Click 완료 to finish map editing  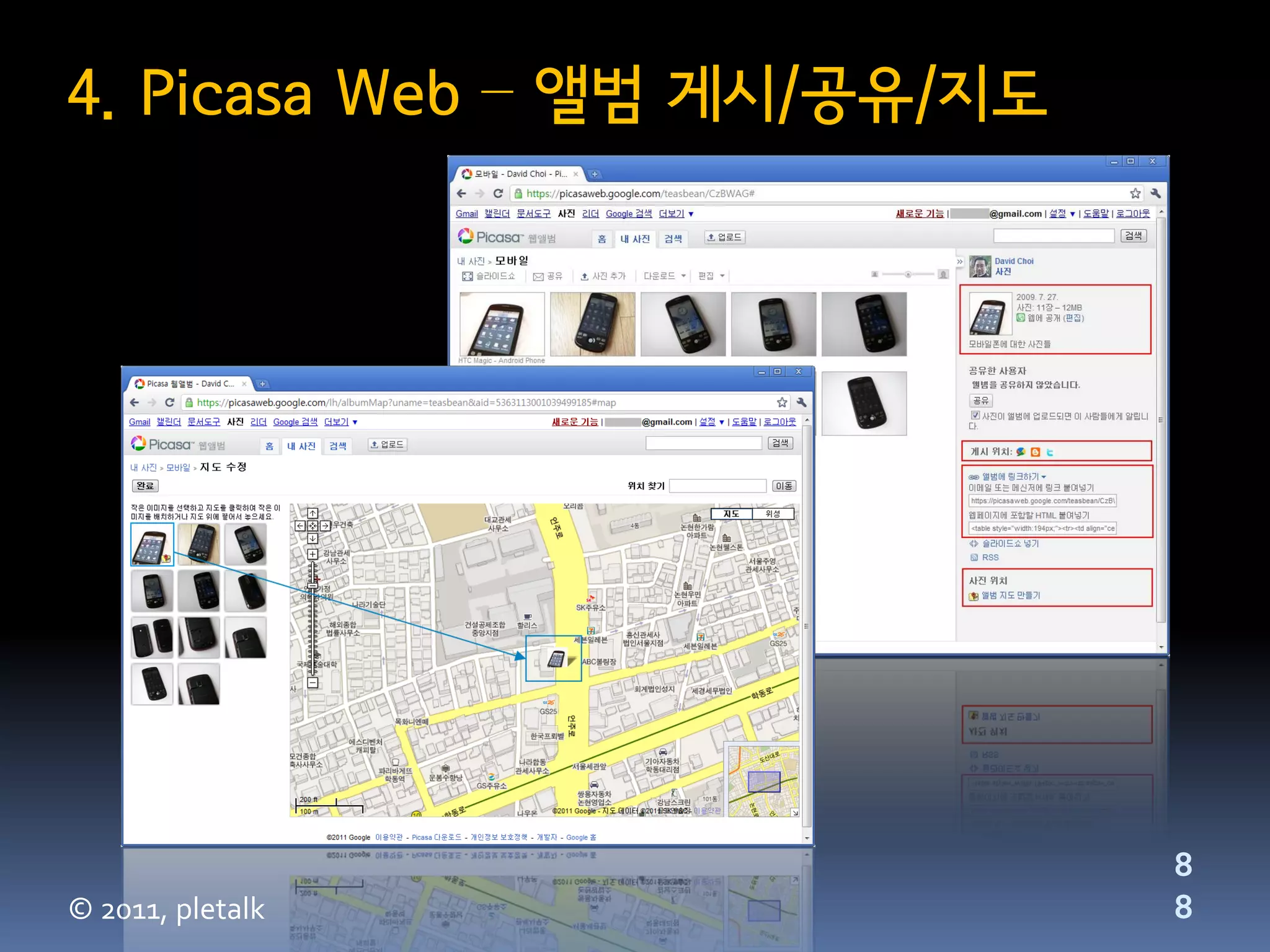click(x=145, y=486)
